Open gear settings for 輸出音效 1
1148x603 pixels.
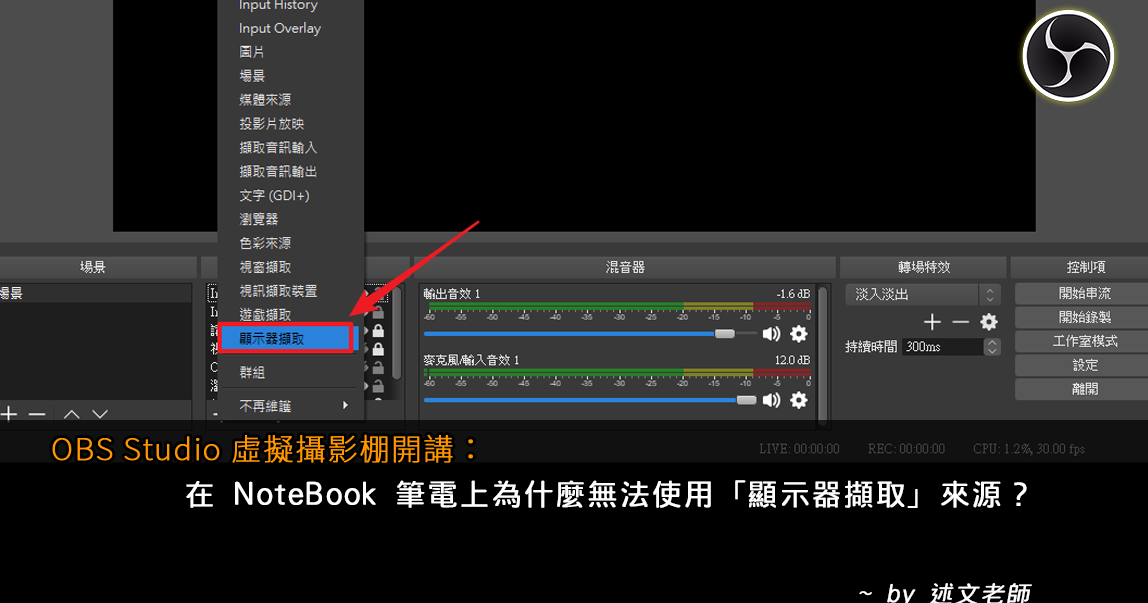798,334
